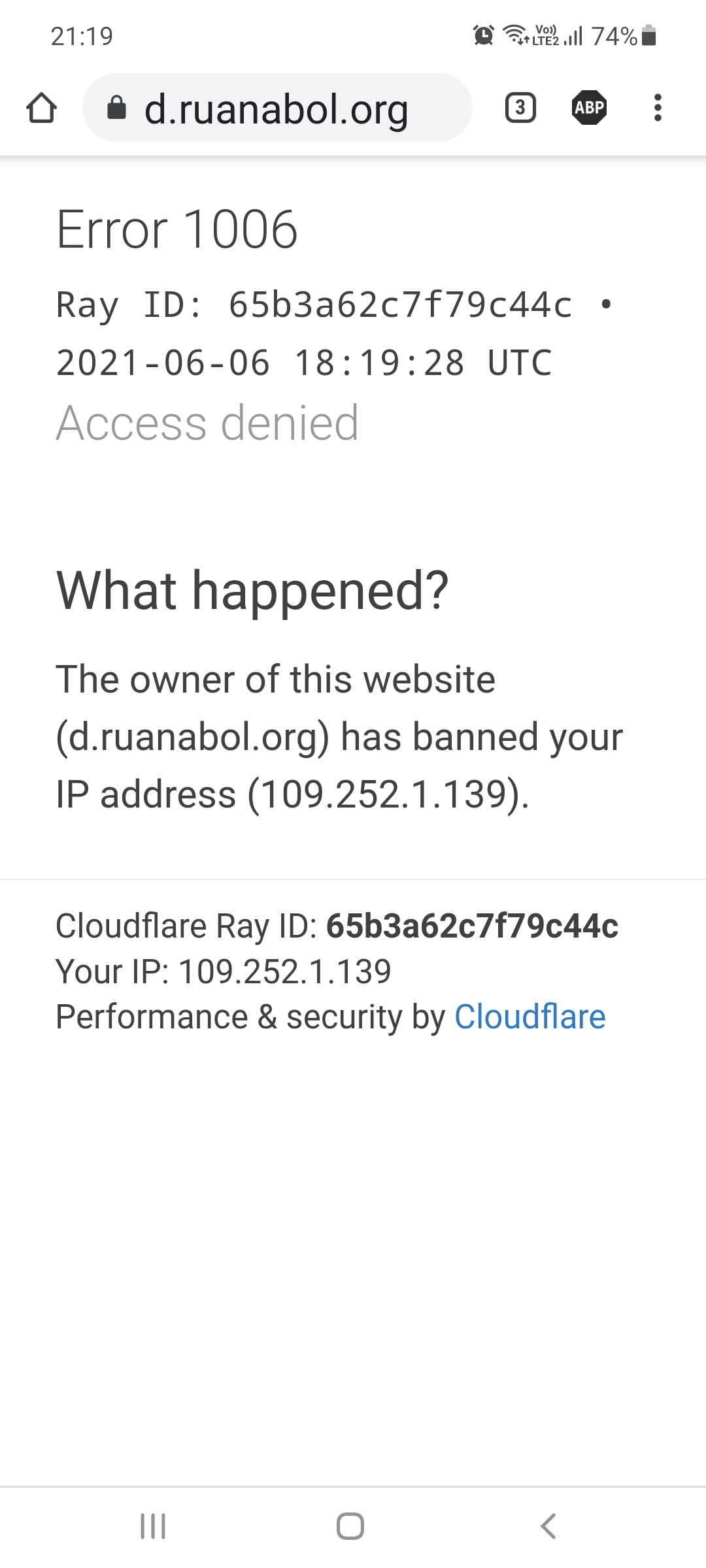Open the Adblock Plus ABP extension icon
The height and width of the screenshot is (1568, 706).
[589, 108]
